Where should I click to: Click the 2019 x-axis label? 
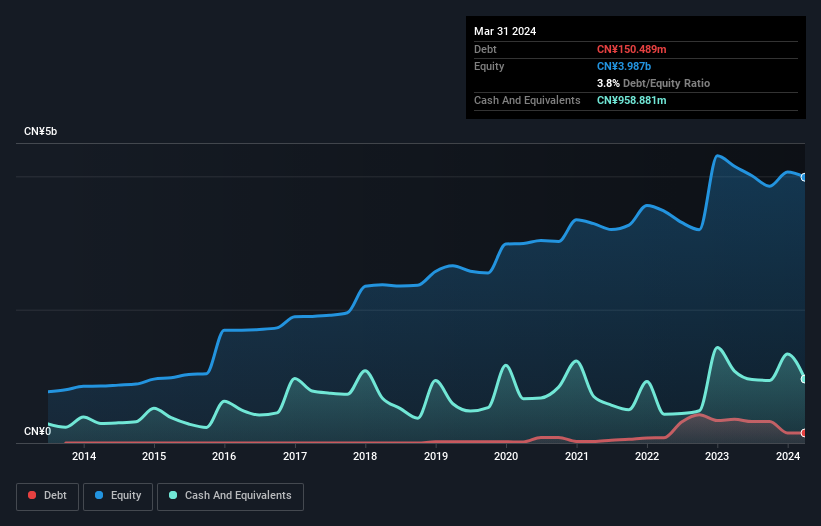tap(436, 456)
